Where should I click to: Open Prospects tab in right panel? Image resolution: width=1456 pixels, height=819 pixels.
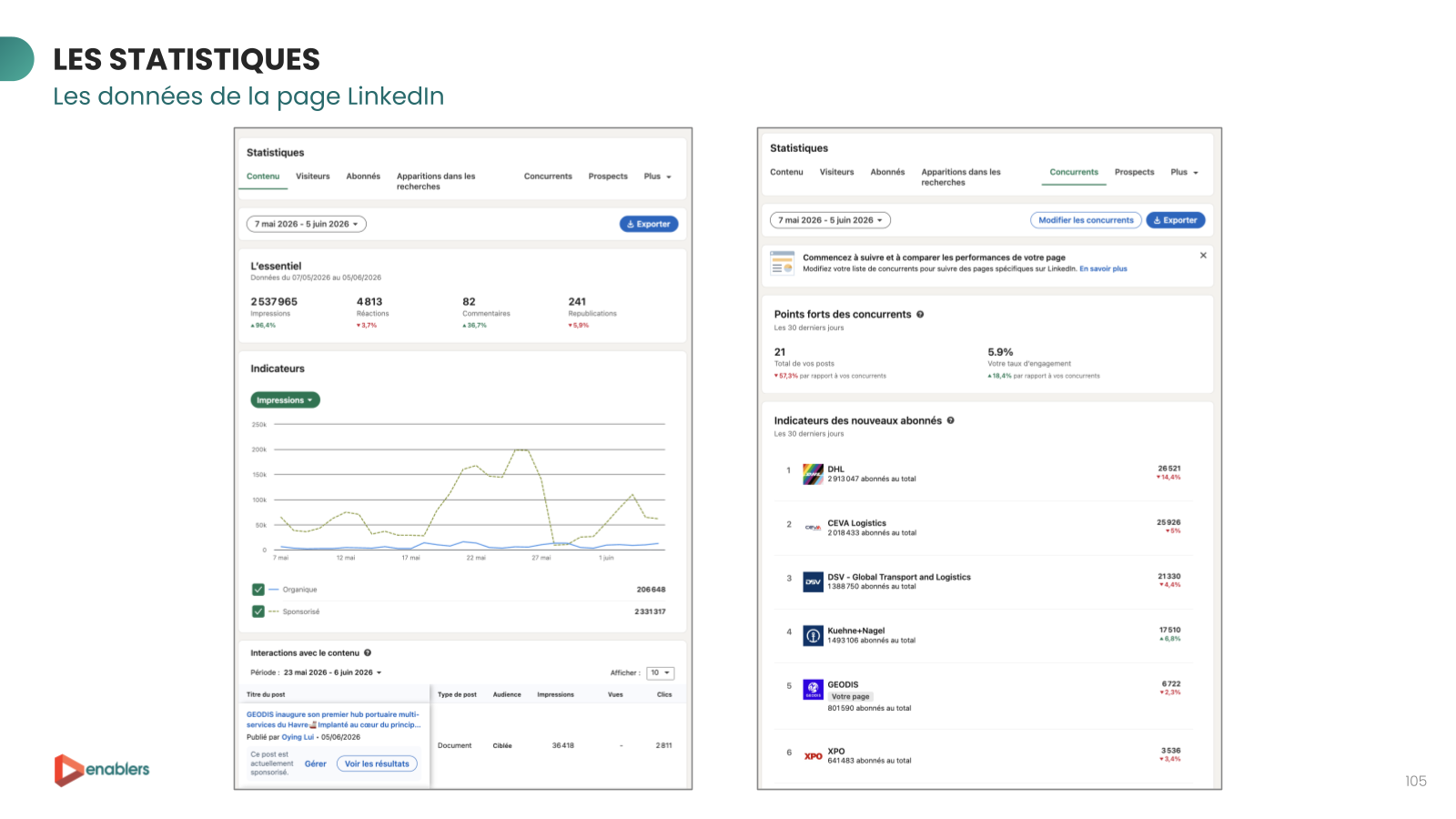(x=1134, y=172)
